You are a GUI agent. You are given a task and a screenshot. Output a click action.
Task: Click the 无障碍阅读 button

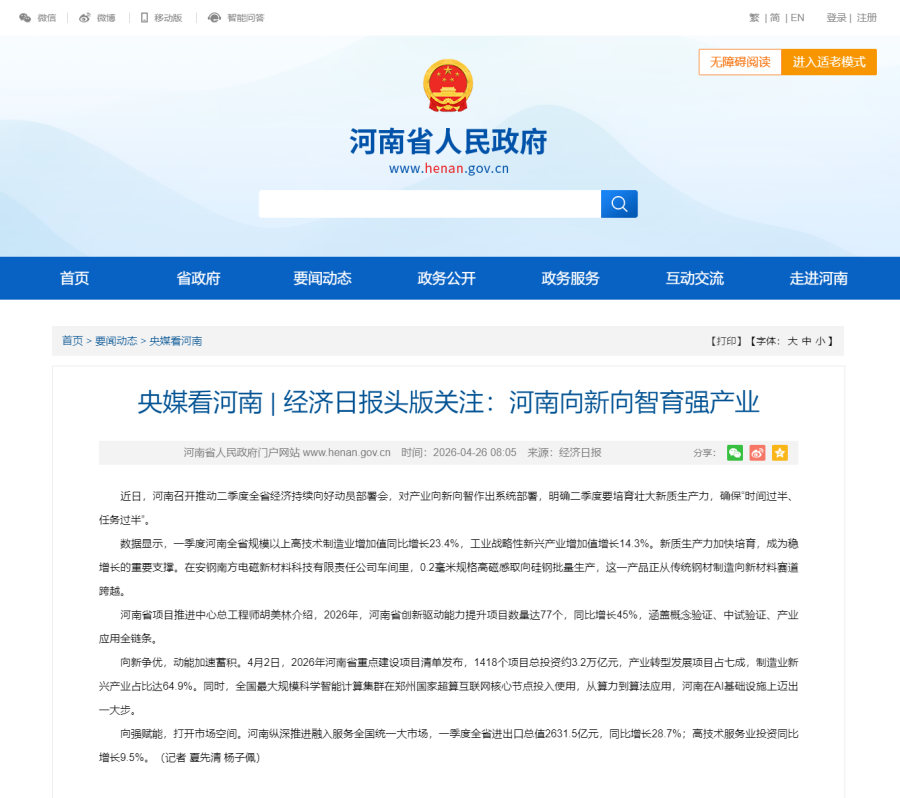pos(740,62)
